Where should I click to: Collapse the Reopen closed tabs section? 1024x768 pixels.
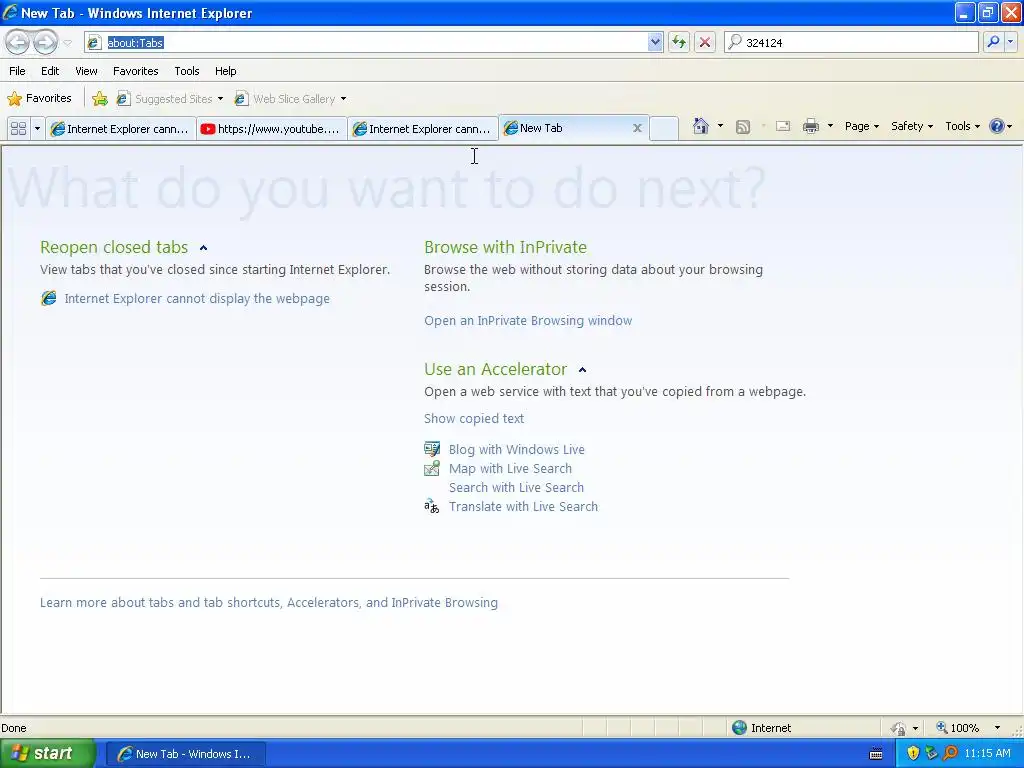tap(203, 248)
